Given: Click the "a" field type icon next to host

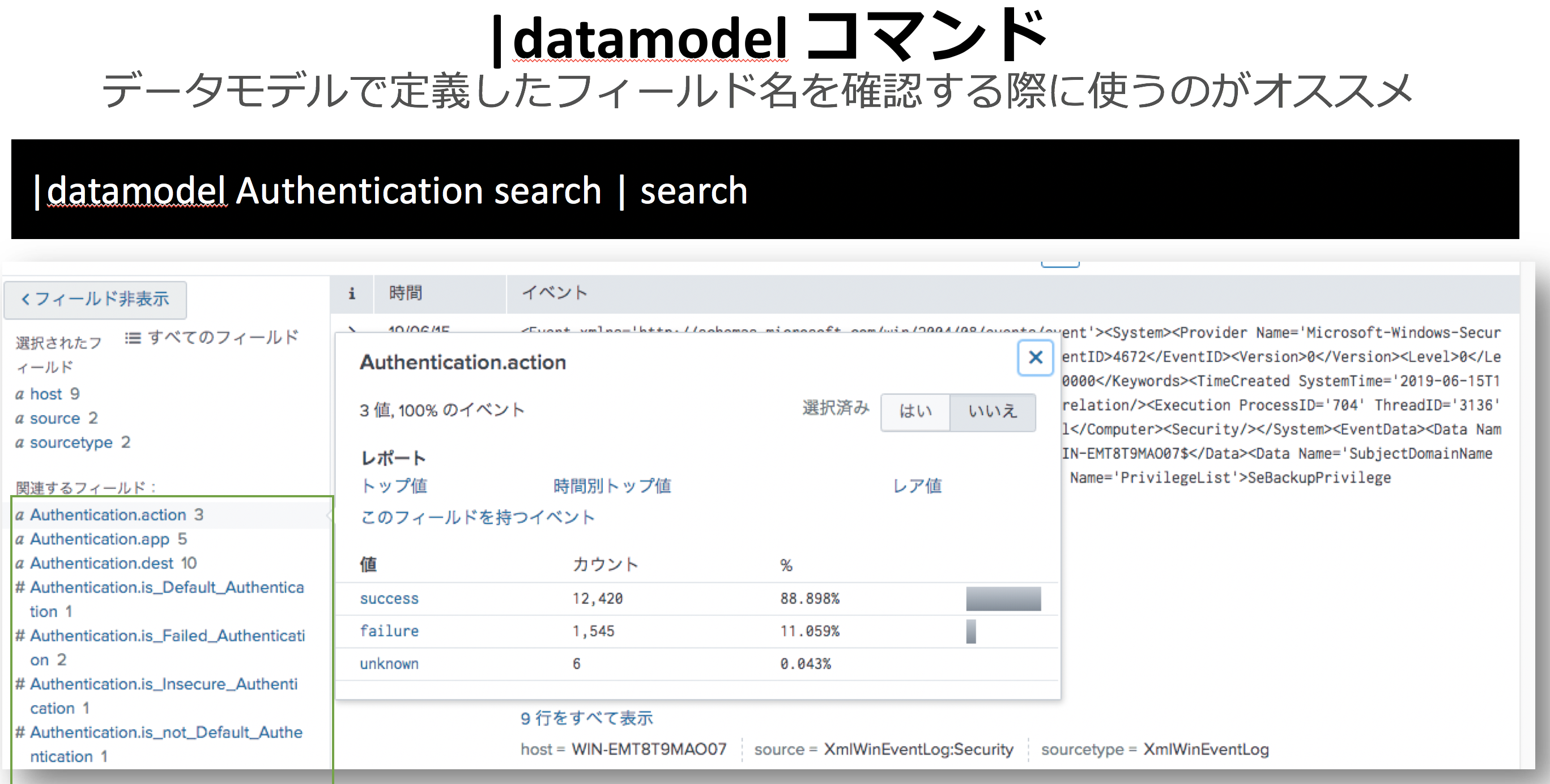Looking at the screenshot, I should pos(19,394).
